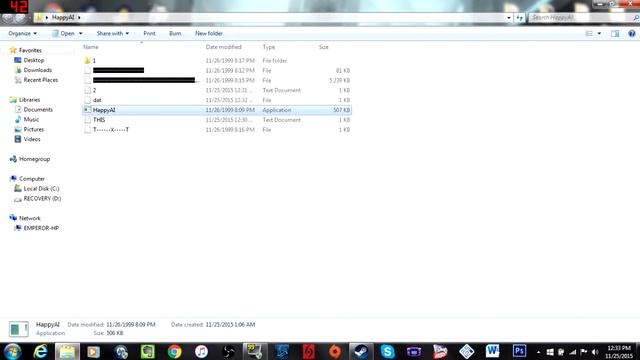640x360 pixels.
Task: Open the Organize menu
Action: tap(22, 33)
